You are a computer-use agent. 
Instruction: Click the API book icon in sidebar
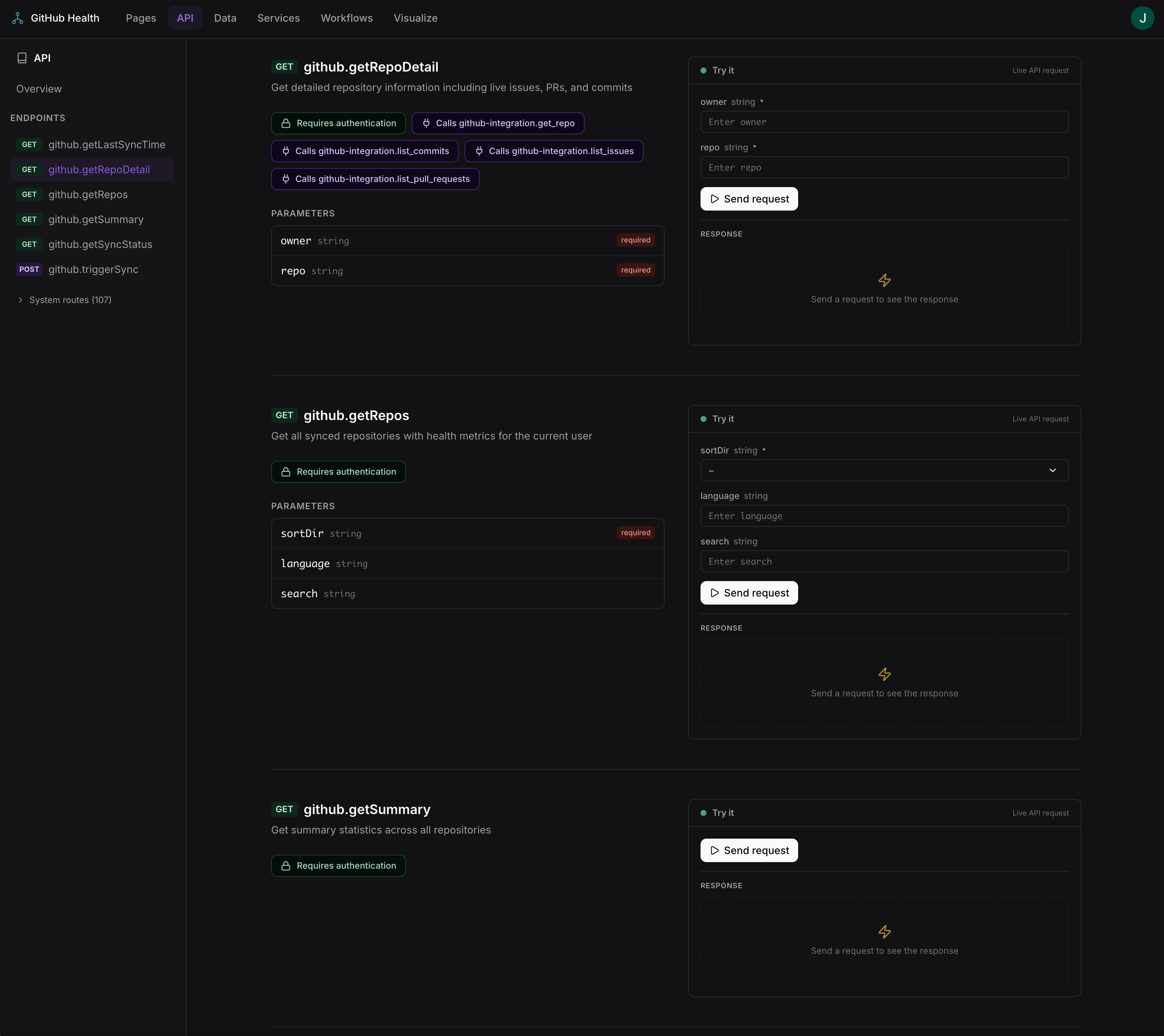pos(22,58)
